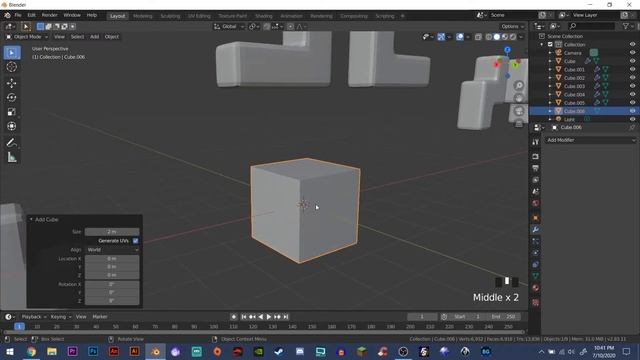Toggle the Generate UVs checkbox
This screenshot has width=640, height=360.
pos(136,241)
